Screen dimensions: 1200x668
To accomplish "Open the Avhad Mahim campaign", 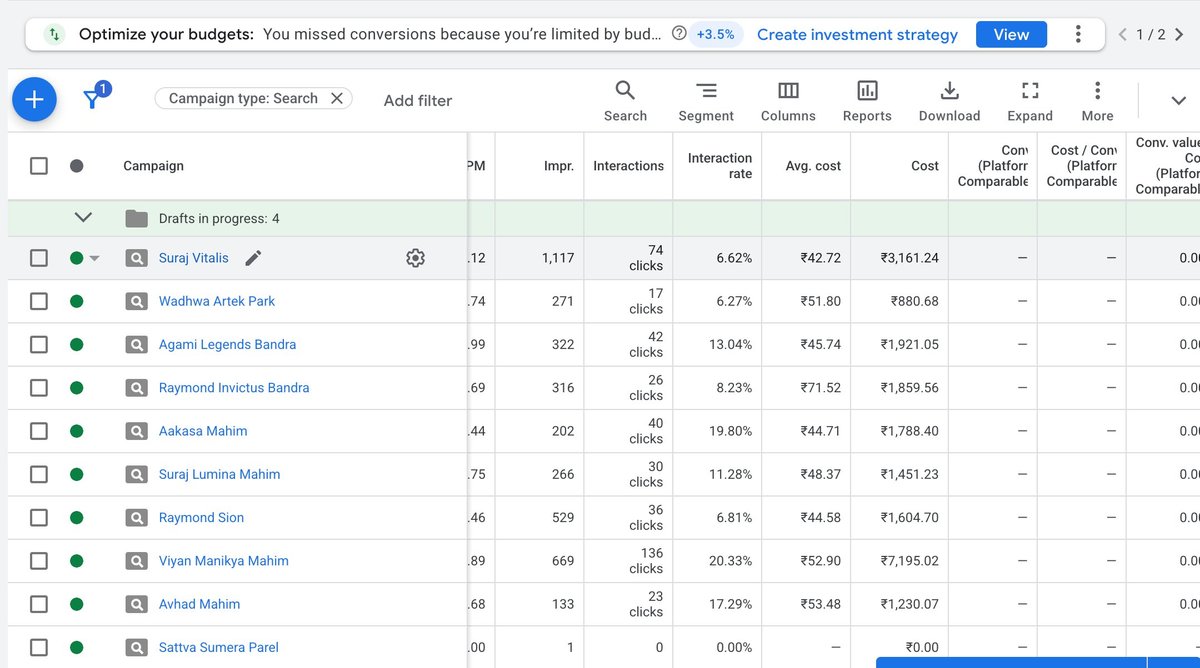I will pos(199,604).
